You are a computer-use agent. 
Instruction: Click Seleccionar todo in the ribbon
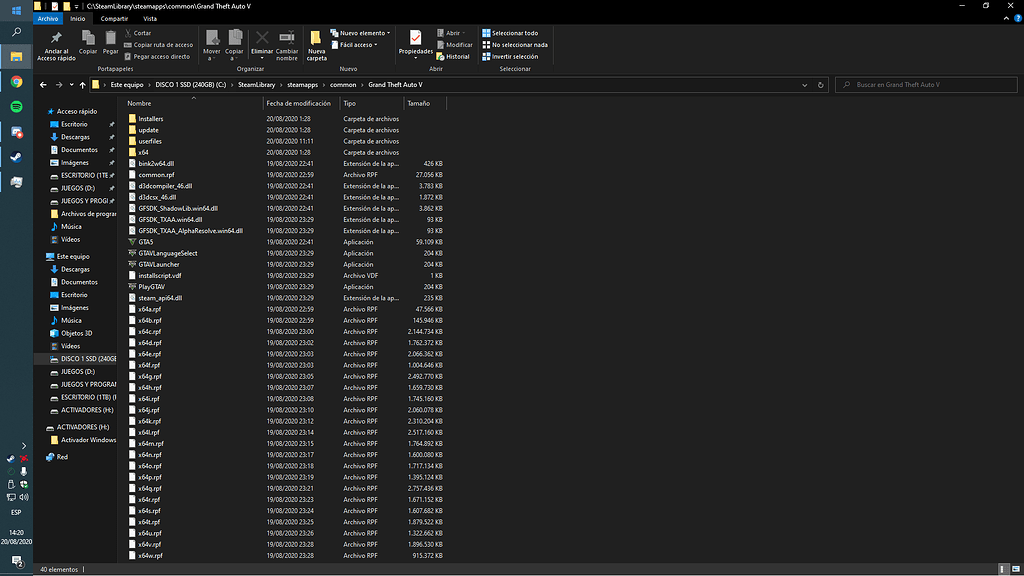(x=513, y=33)
